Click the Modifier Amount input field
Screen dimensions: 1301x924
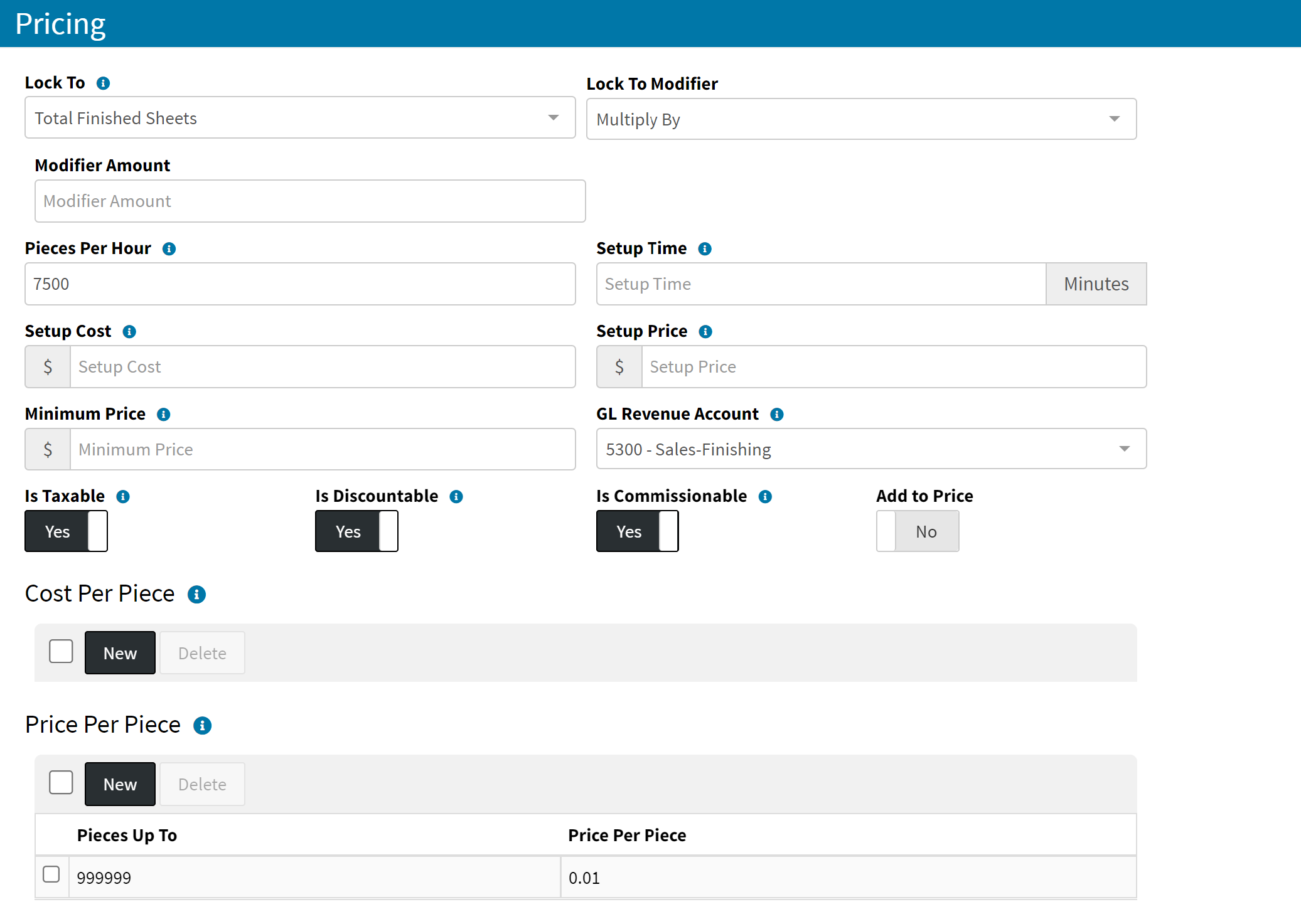(x=310, y=201)
